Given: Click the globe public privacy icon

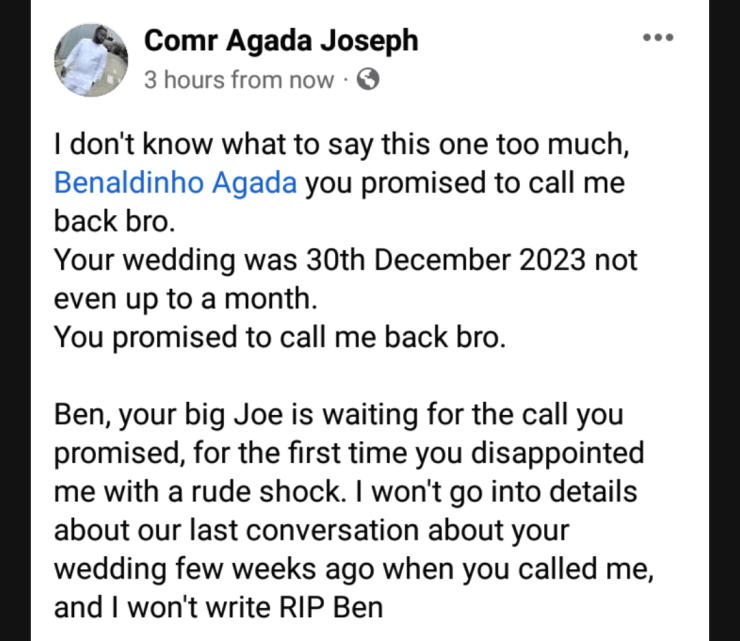Looking at the screenshot, I should point(368,81).
